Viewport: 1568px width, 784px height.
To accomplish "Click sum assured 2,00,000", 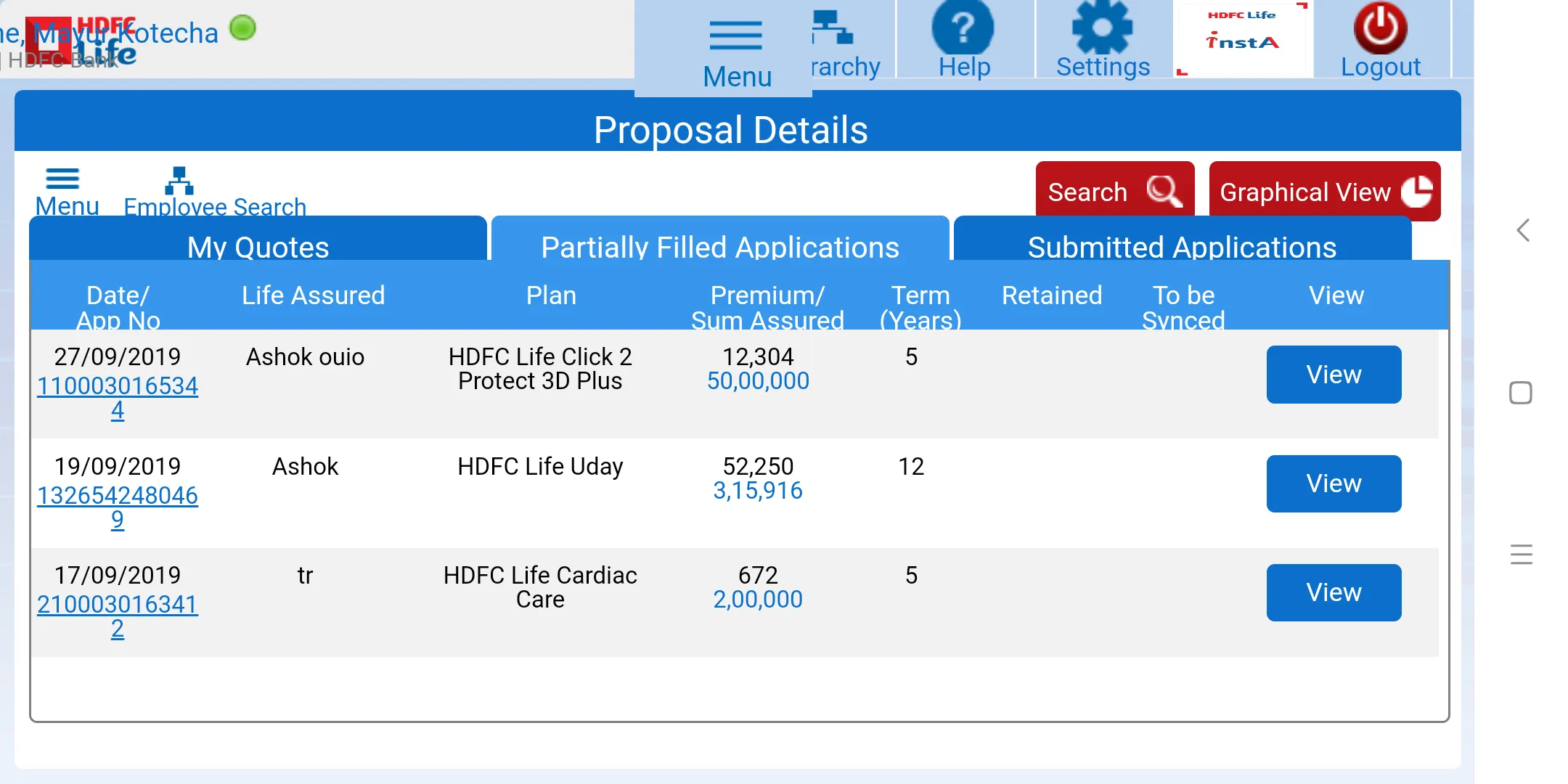I will tap(758, 599).
